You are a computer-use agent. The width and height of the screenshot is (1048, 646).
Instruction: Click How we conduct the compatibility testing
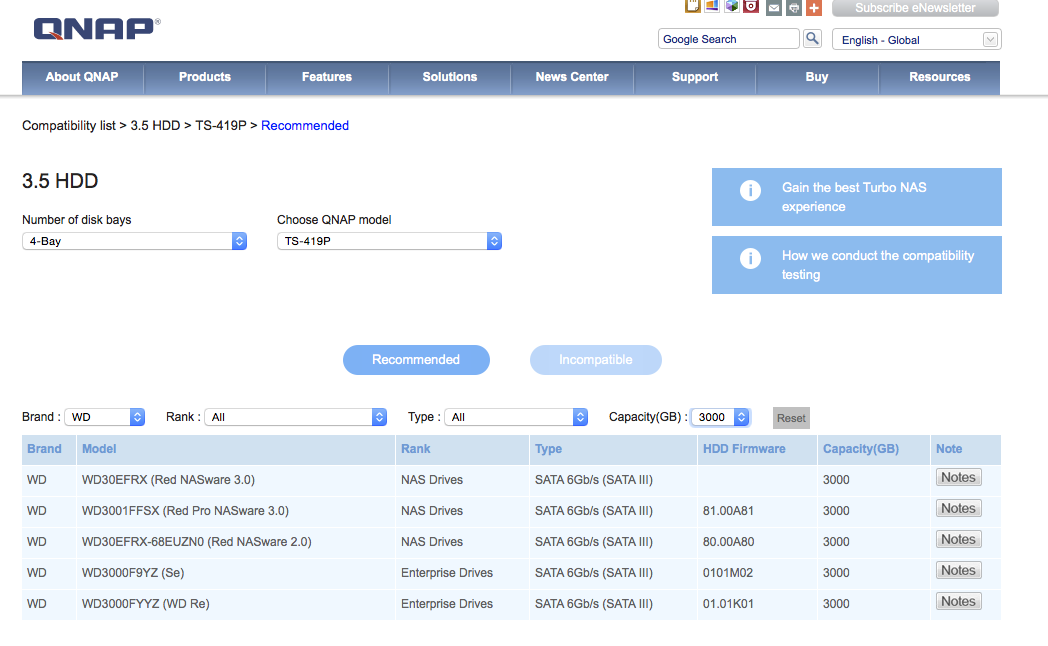point(857,265)
